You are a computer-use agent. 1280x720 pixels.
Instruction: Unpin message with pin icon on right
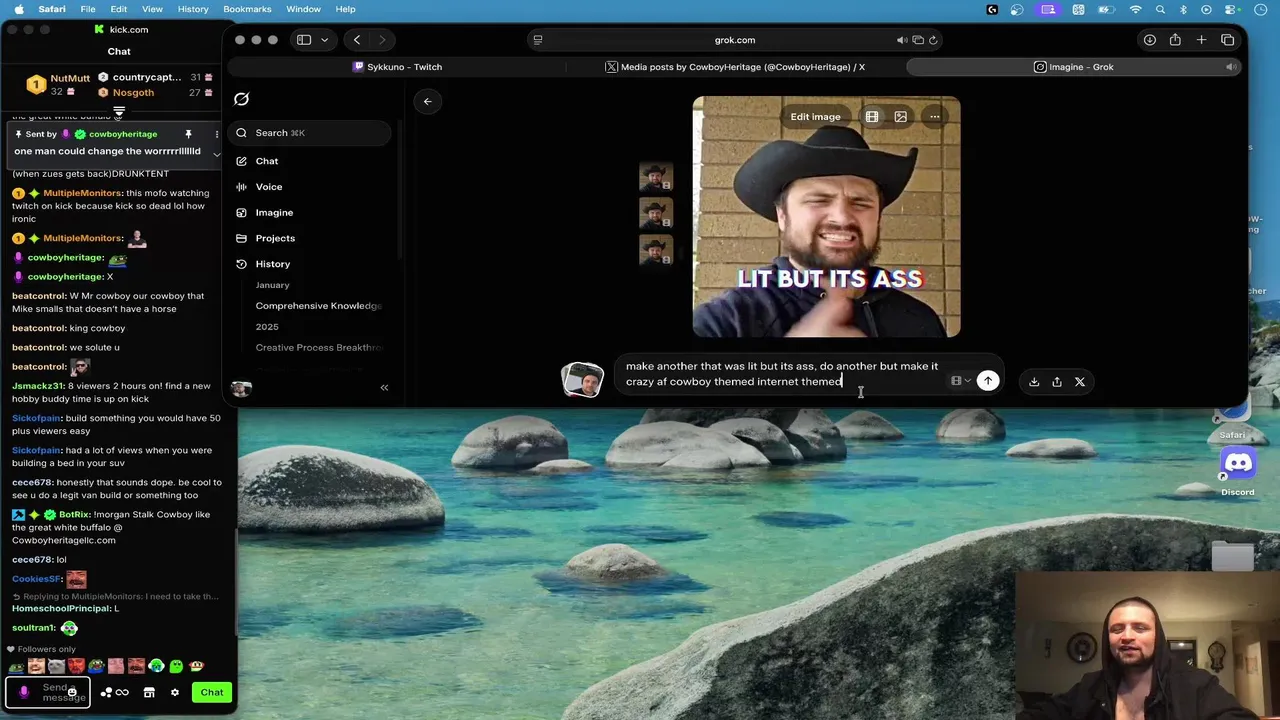(x=188, y=134)
